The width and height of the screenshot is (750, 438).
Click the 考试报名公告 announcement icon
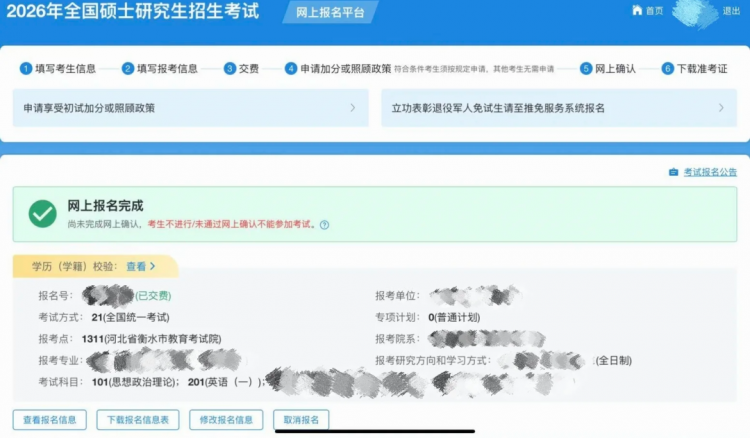673,172
